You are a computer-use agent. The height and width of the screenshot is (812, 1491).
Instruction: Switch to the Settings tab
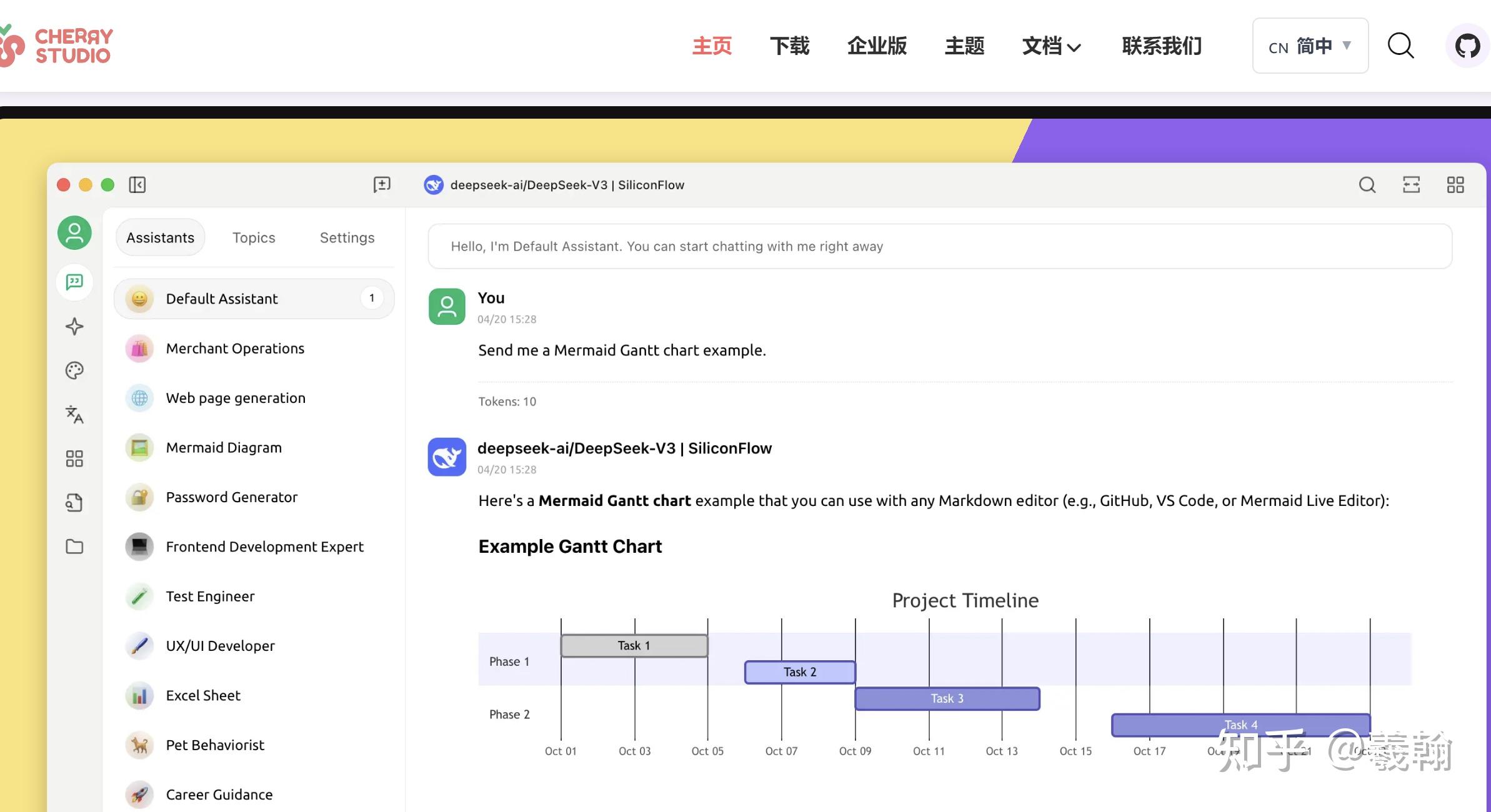coord(347,238)
